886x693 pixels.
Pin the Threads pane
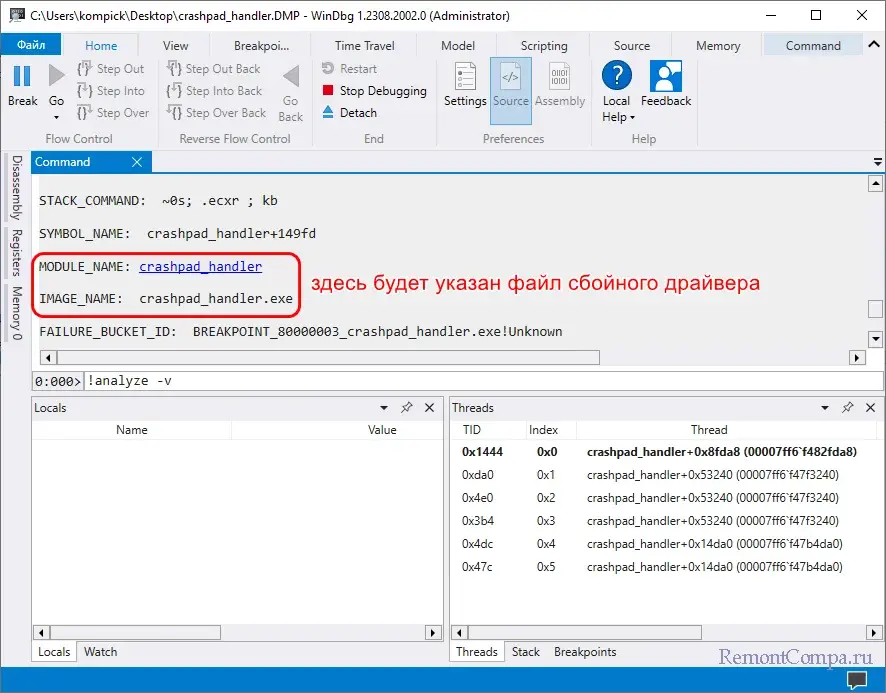847,408
